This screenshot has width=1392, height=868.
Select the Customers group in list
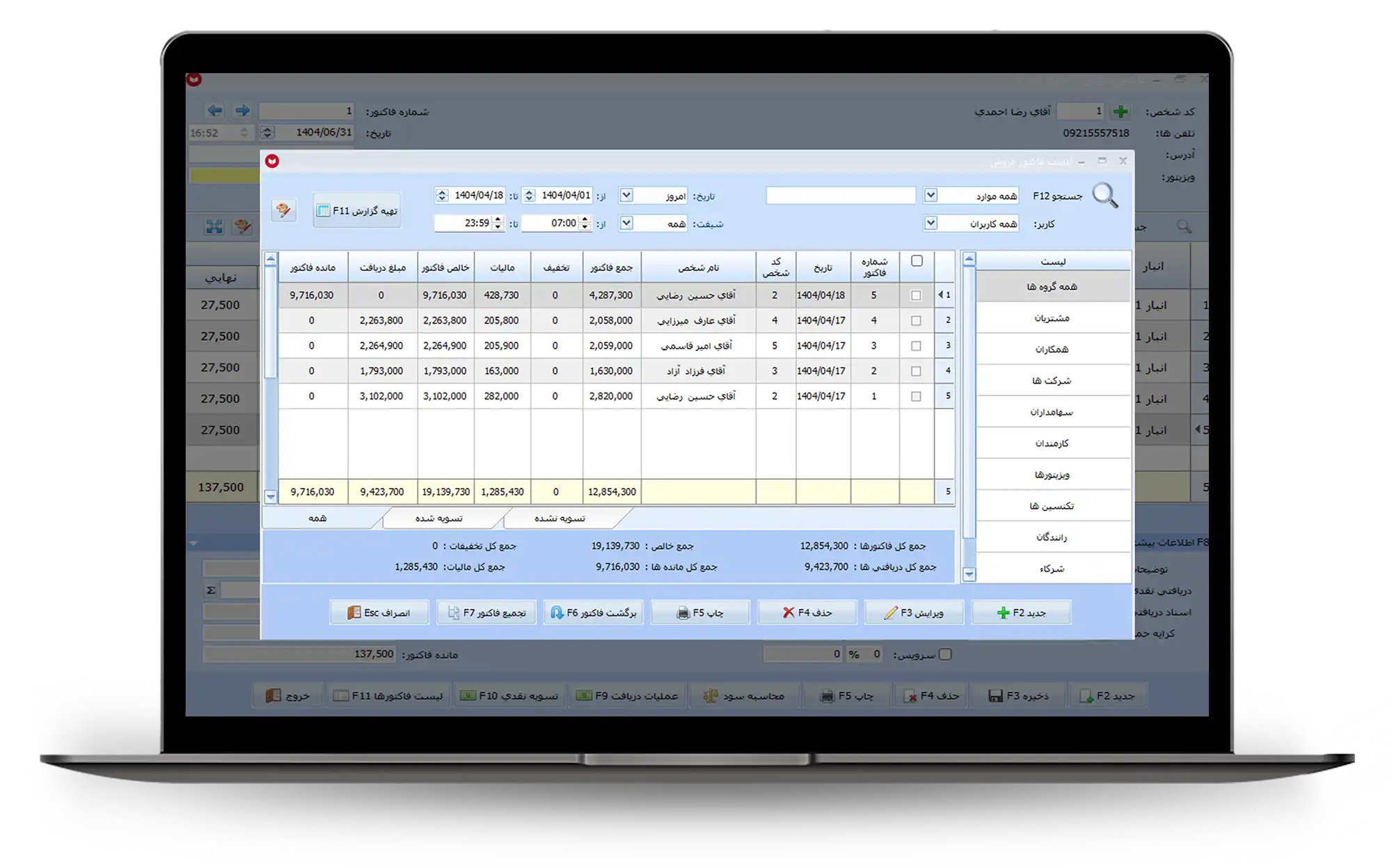1052,318
